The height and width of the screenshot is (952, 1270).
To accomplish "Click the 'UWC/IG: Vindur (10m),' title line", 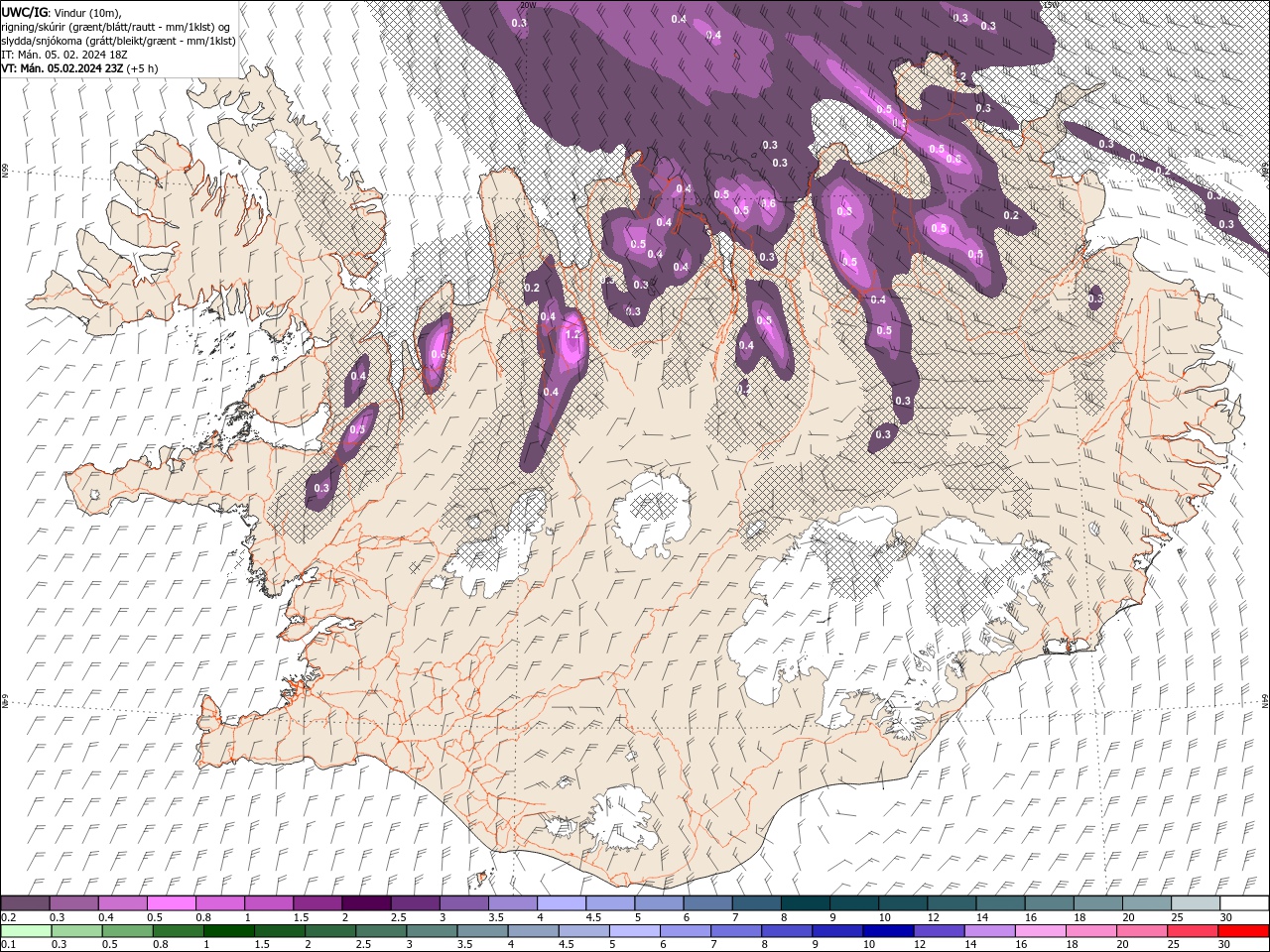I will click(x=62, y=12).
